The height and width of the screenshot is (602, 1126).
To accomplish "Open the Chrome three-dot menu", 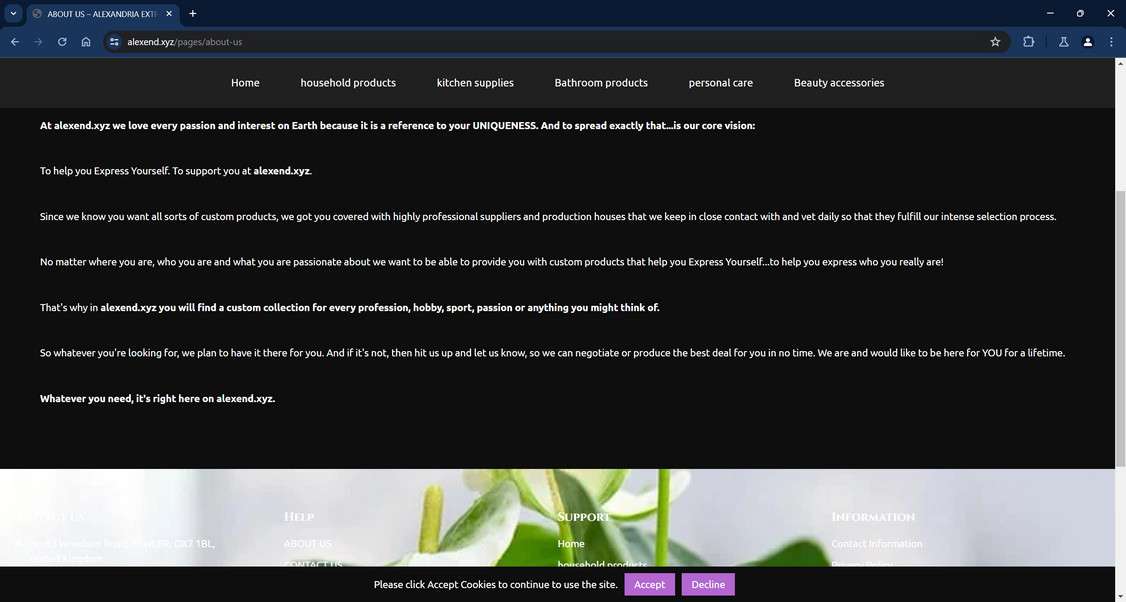I will pos(1111,42).
